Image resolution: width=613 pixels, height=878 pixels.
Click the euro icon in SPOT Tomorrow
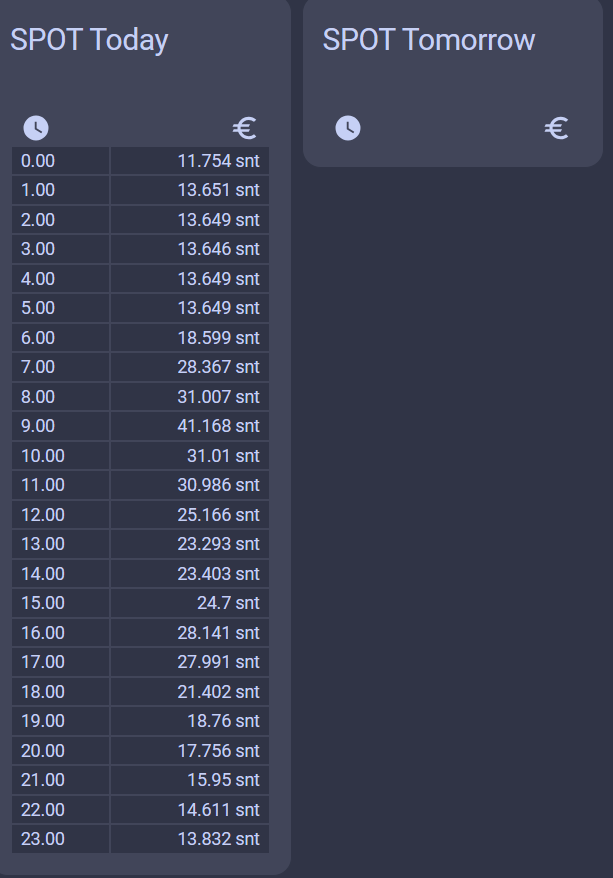557,128
